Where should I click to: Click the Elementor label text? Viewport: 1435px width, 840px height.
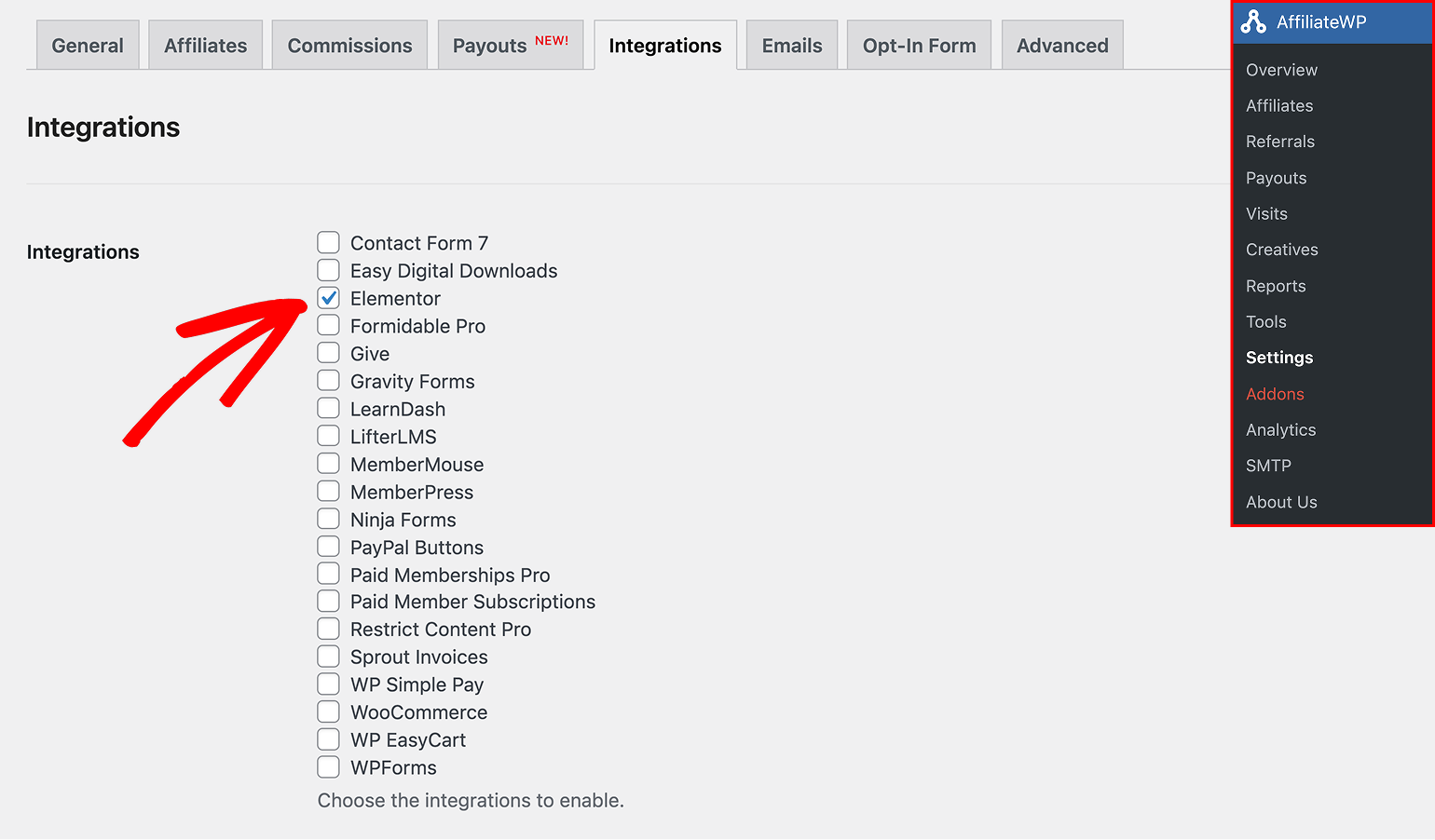coord(395,299)
